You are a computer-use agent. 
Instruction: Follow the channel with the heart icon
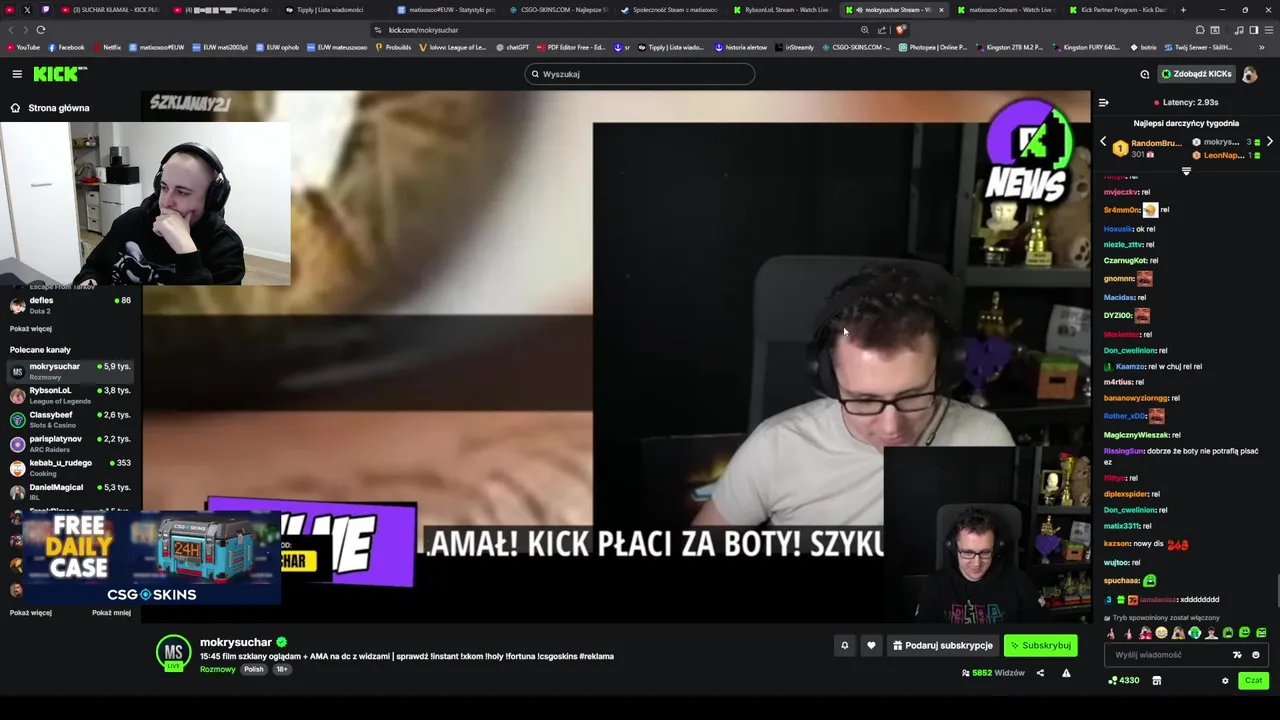pyautogui.click(x=871, y=646)
